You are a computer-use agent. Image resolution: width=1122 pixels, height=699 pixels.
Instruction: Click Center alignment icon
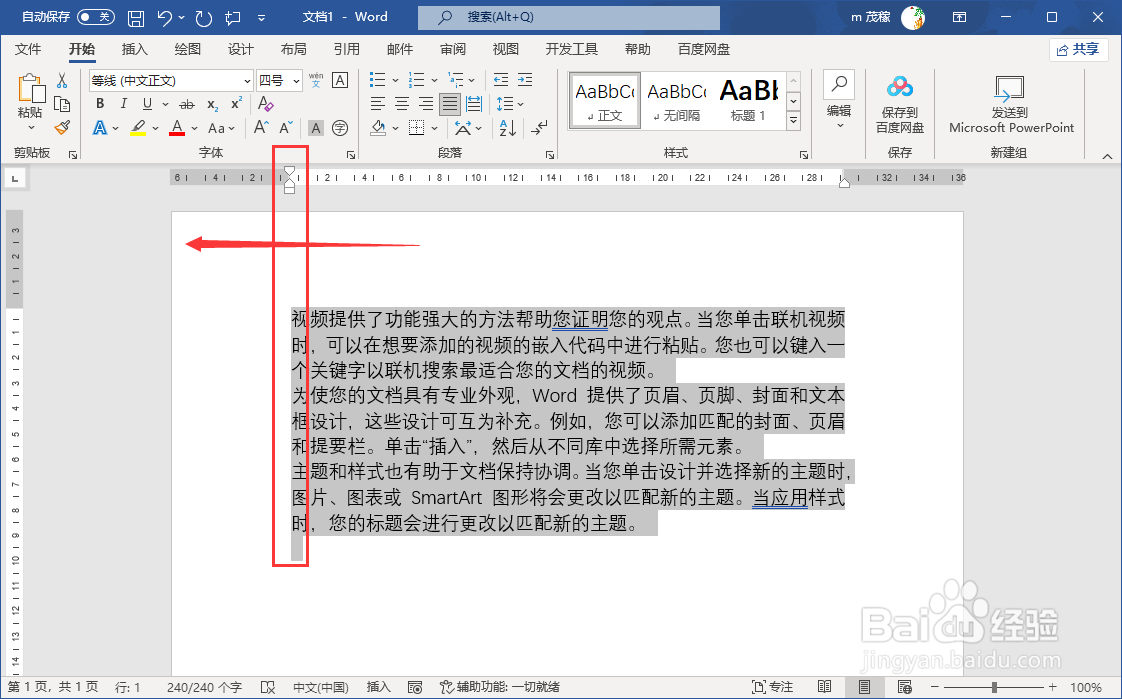tap(402, 104)
